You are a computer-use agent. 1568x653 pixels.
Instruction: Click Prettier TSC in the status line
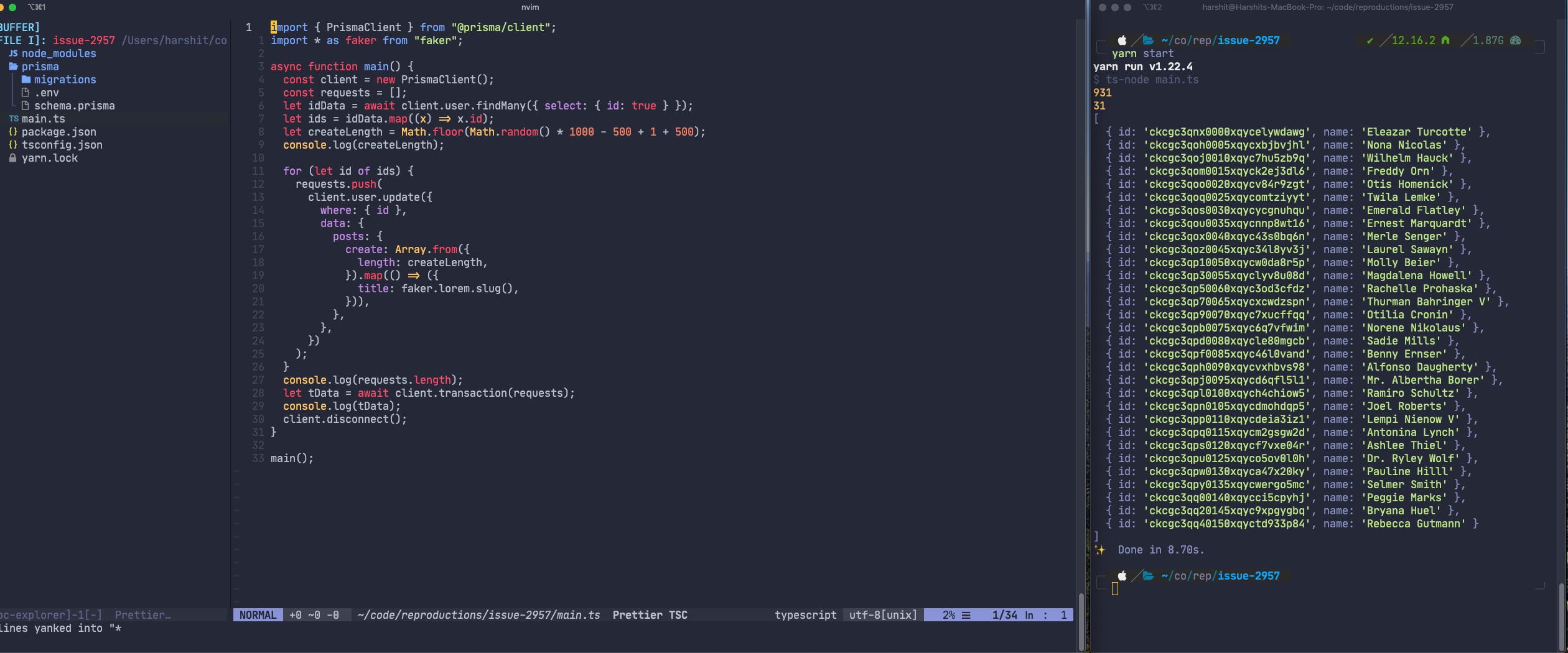click(650, 614)
